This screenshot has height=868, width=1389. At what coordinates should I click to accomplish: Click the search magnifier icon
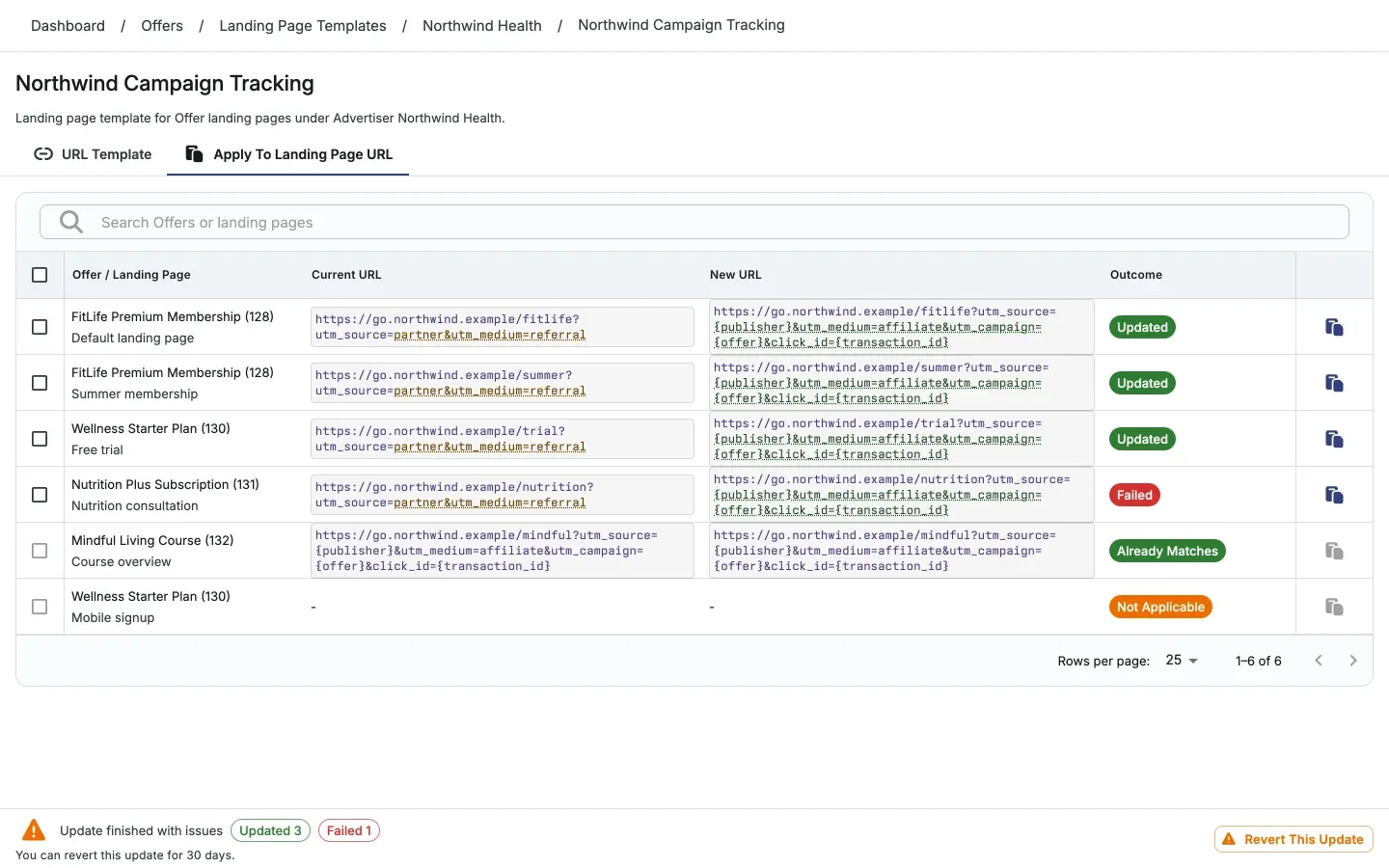pyautogui.click(x=71, y=222)
